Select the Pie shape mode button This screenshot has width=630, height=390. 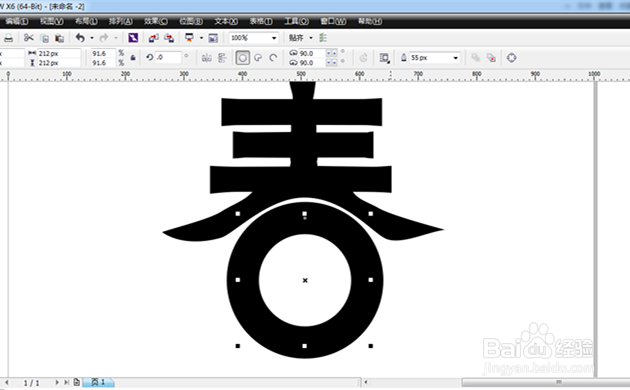(x=258, y=58)
